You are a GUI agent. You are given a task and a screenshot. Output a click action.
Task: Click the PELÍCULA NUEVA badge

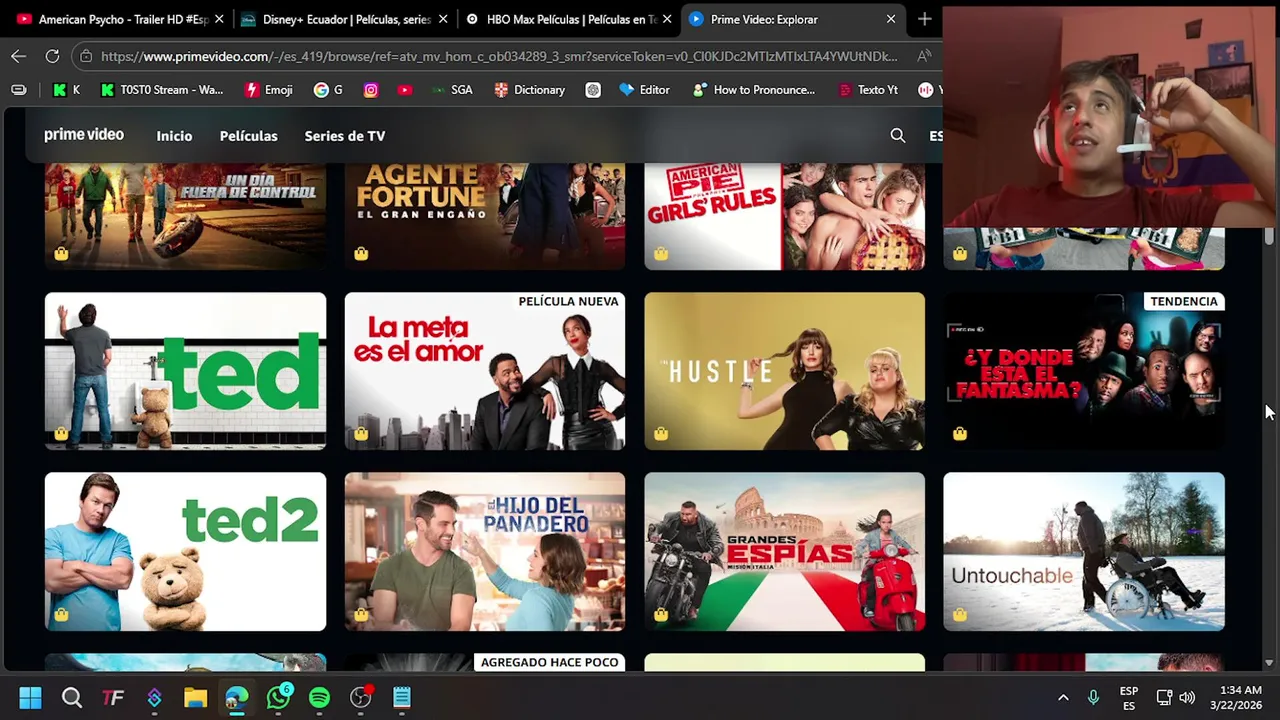point(568,301)
